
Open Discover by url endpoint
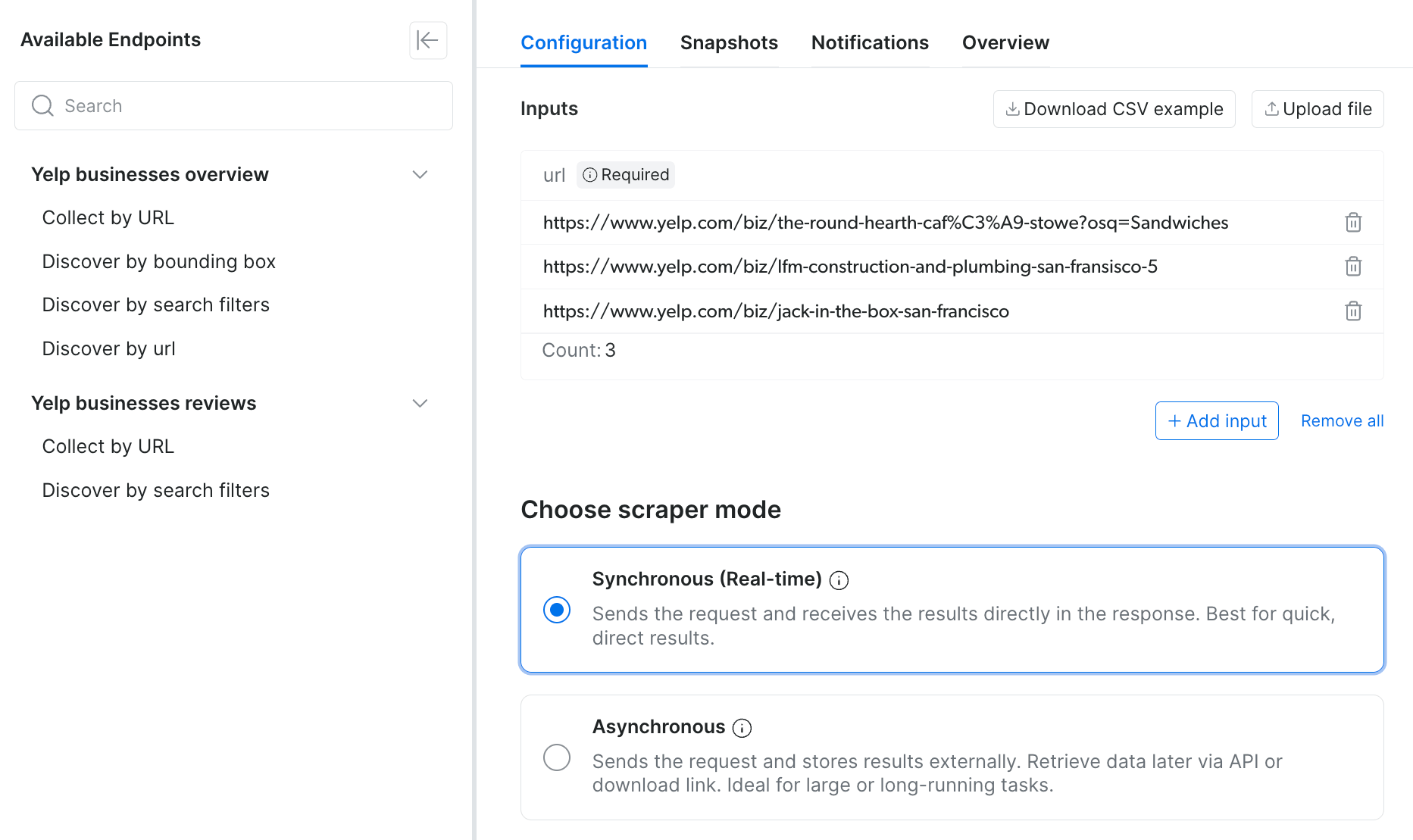(109, 349)
